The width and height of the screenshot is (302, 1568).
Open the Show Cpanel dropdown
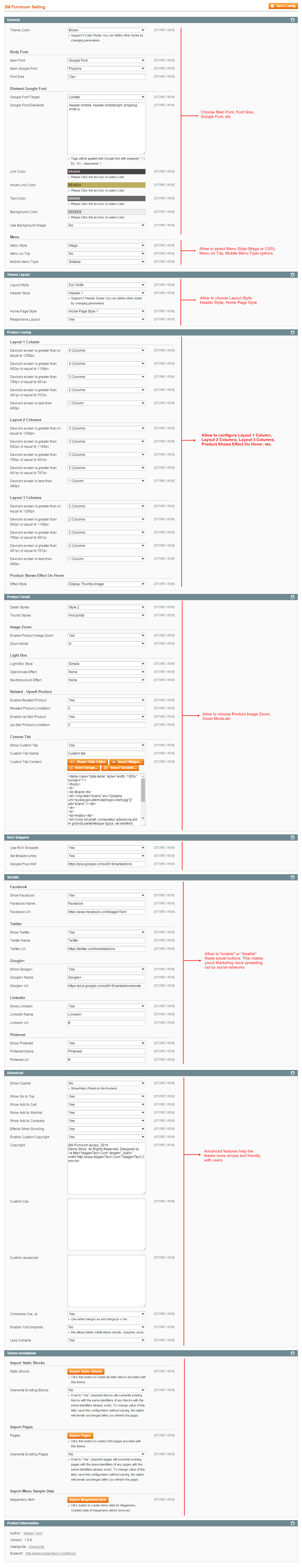pos(106,1084)
